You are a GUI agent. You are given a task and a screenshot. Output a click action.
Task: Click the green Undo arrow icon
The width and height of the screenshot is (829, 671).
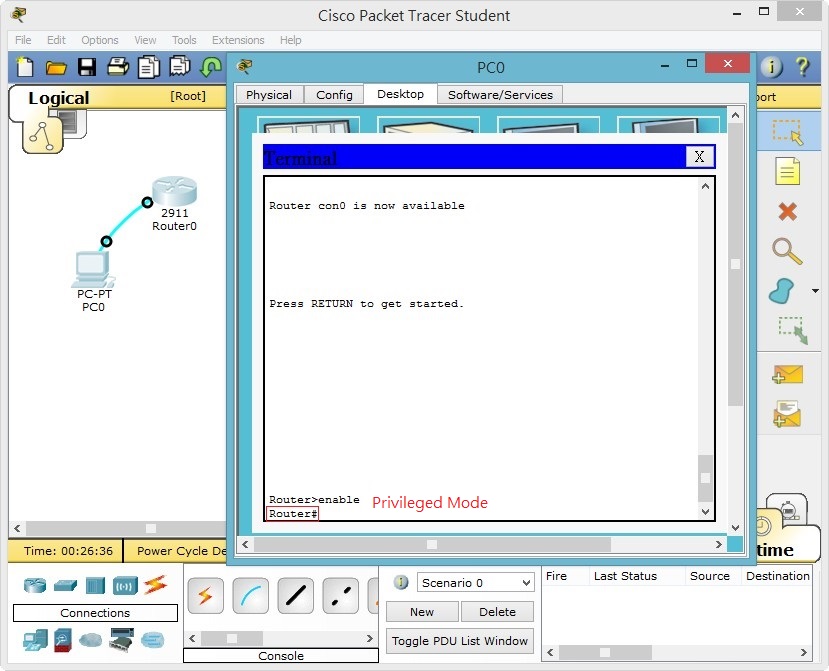211,67
